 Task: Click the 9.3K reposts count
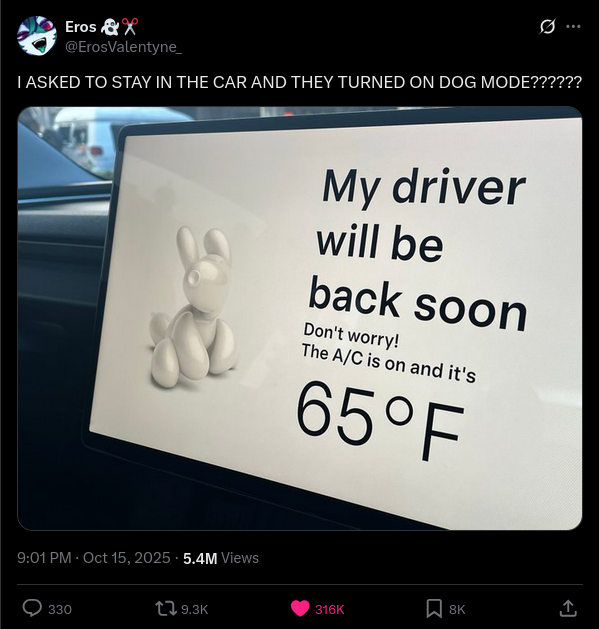coord(195,609)
